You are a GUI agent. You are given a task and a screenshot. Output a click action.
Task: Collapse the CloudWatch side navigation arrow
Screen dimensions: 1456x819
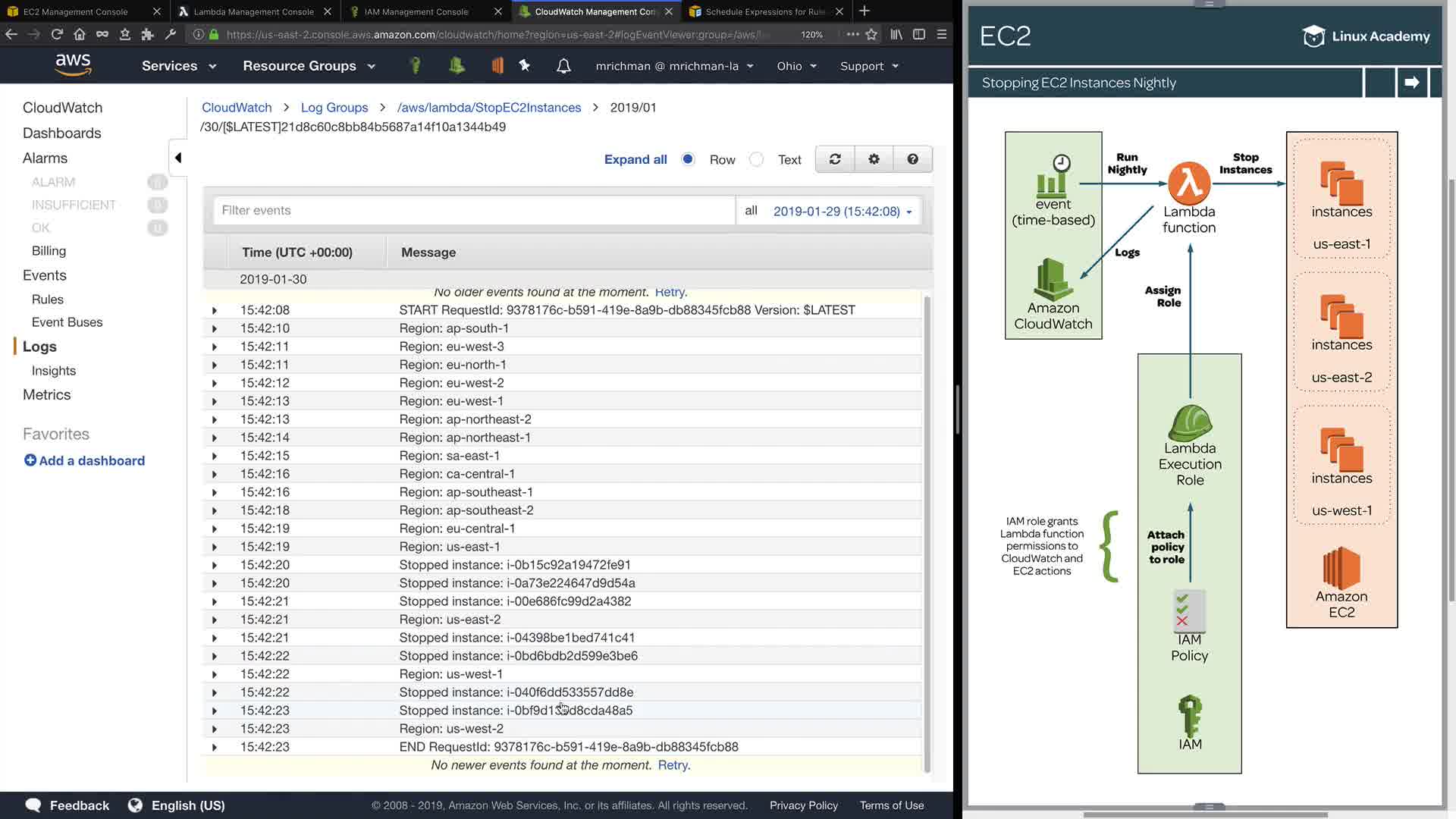pos(178,158)
